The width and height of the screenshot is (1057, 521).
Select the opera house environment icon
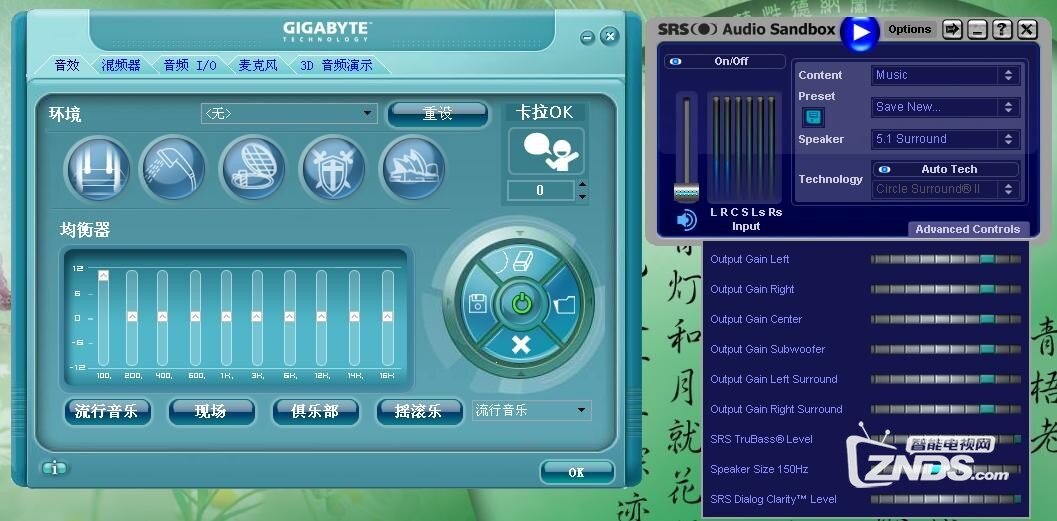coord(412,168)
